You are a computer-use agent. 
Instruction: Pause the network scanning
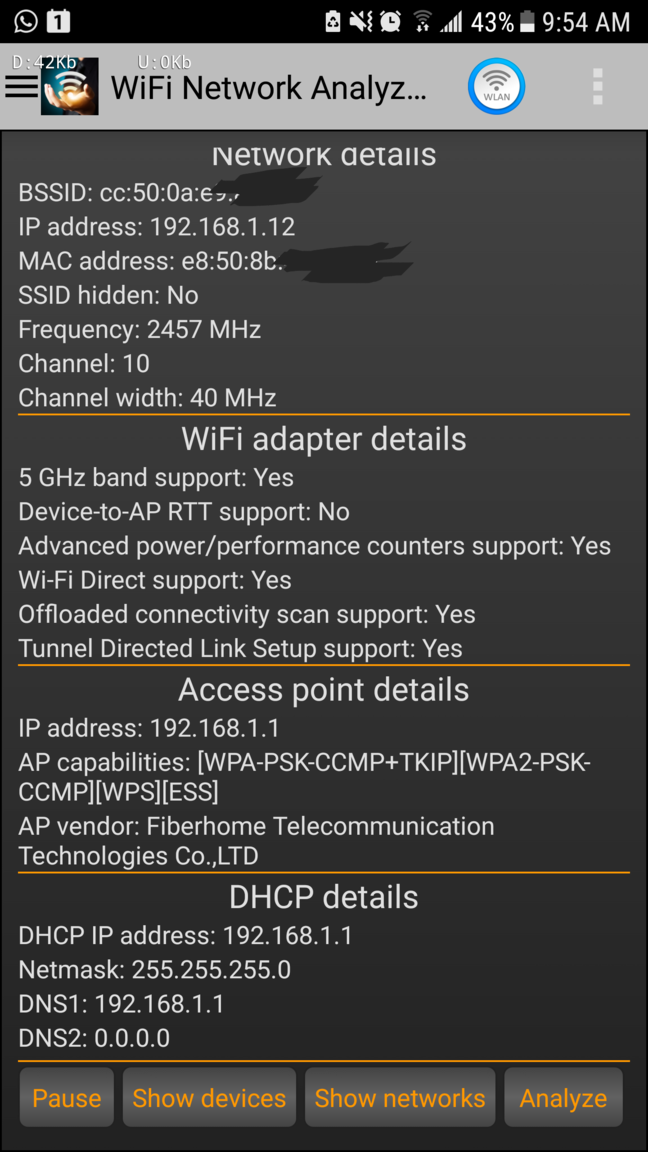pos(67,1098)
